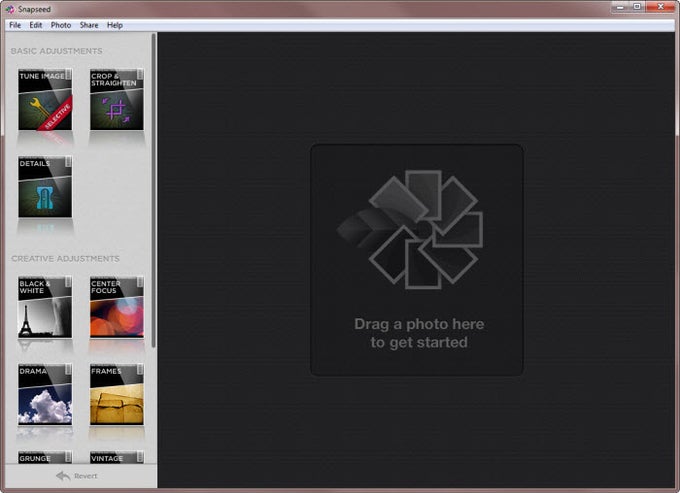Open the Center Focus filter tile
This screenshot has height=493, width=680.
click(x=117, y=307)
